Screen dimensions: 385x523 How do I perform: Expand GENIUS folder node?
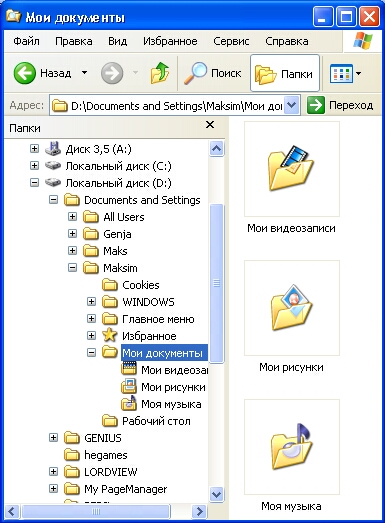tap(53, 437)
